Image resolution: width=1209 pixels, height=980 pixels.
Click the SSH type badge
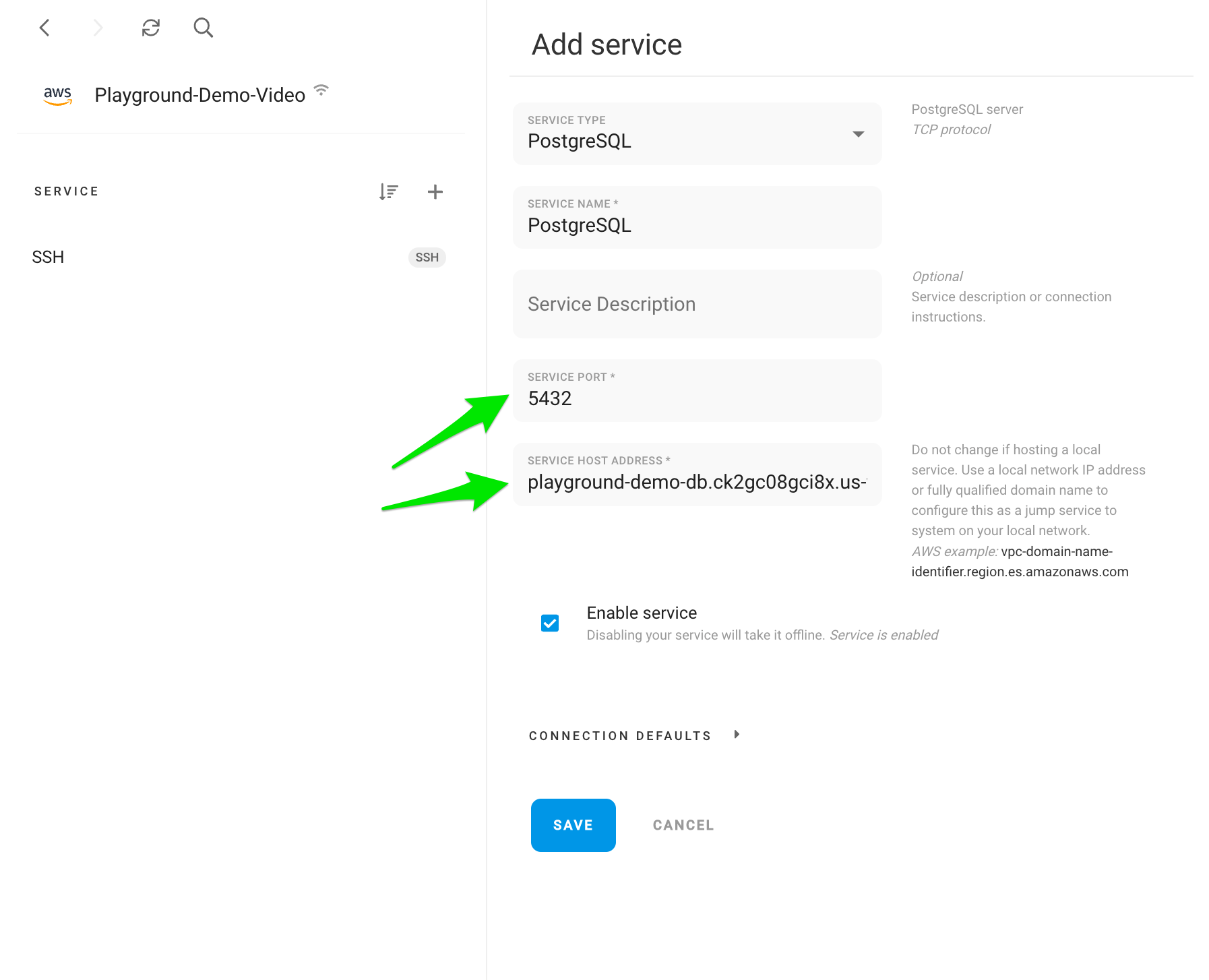point(427,257)
